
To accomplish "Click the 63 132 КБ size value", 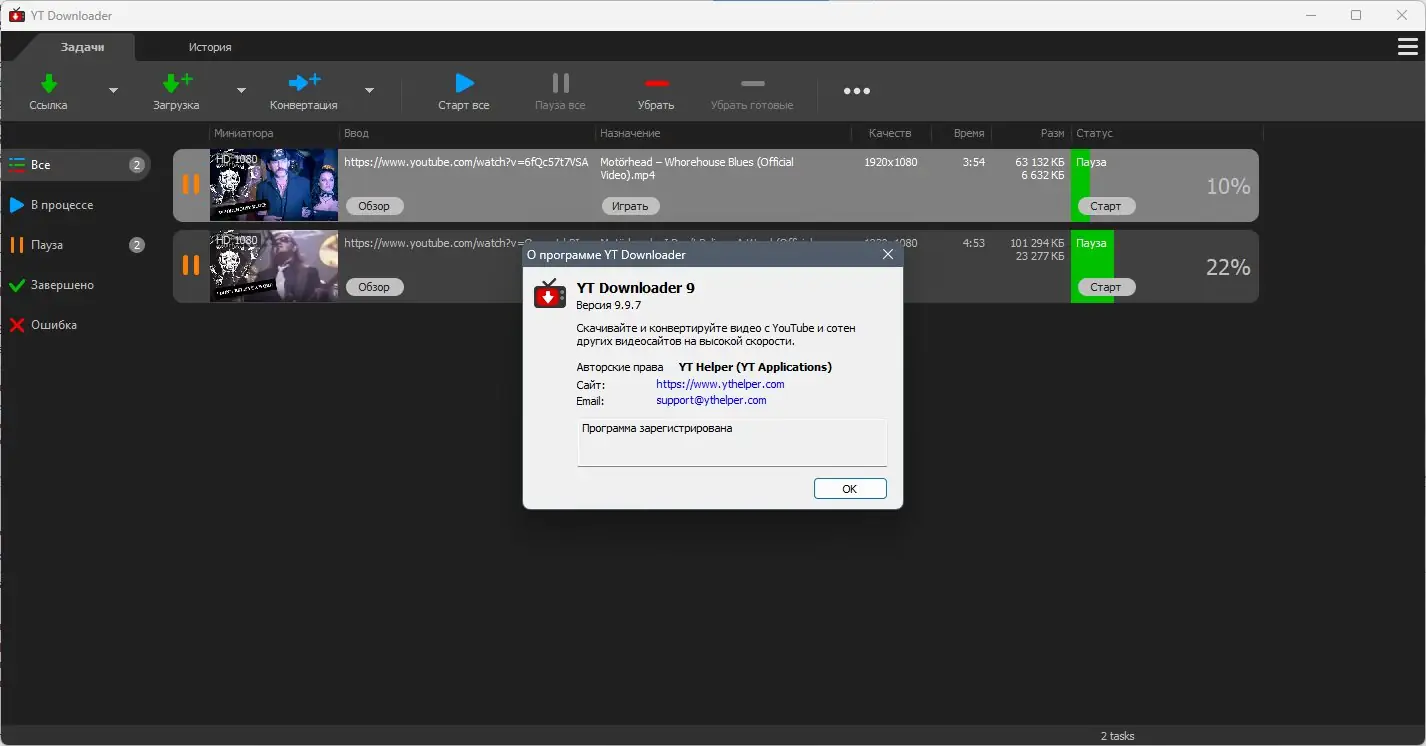I will pos(1040,162).
